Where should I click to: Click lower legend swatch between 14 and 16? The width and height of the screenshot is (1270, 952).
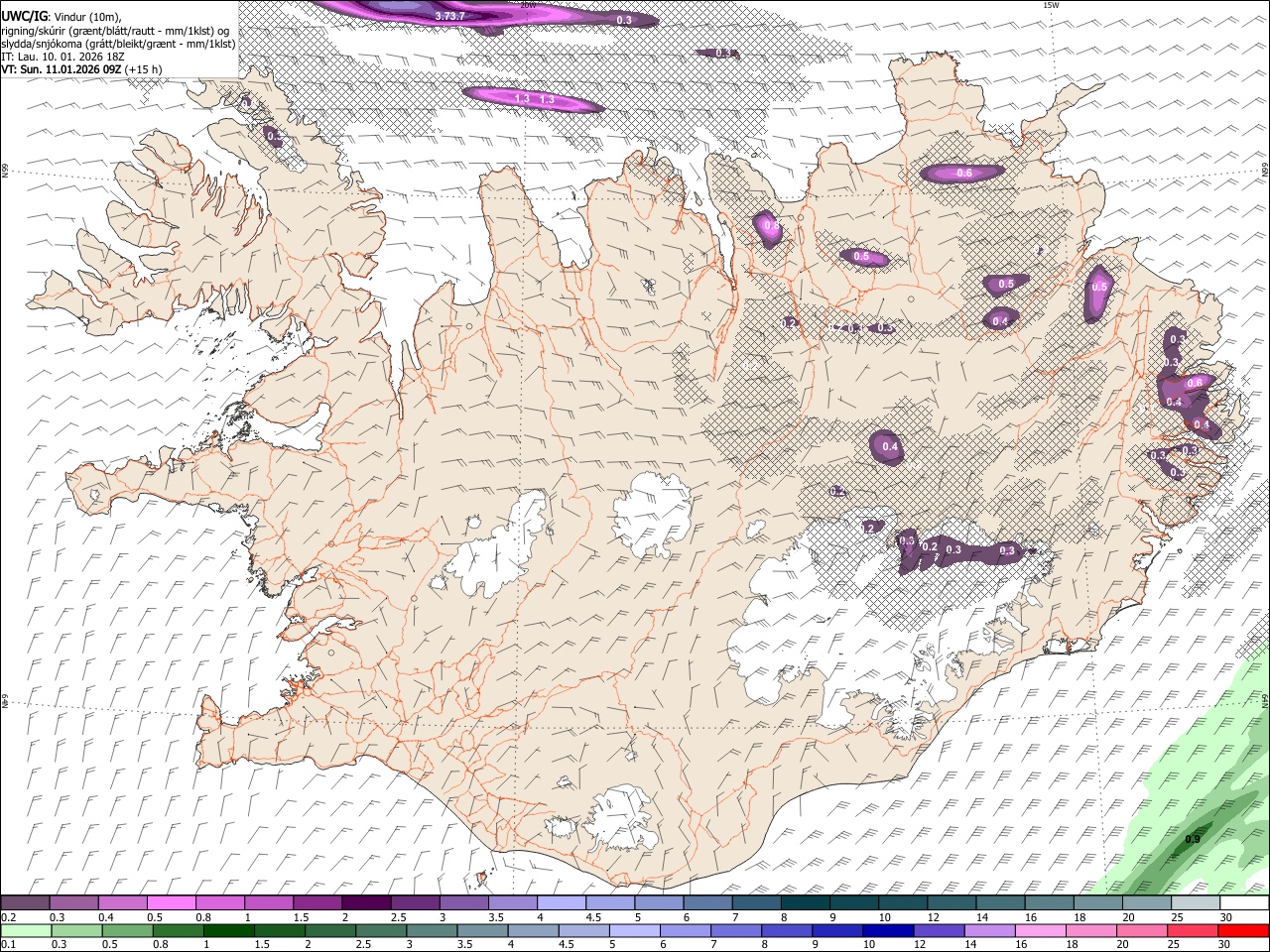click(x=990, y=930)
